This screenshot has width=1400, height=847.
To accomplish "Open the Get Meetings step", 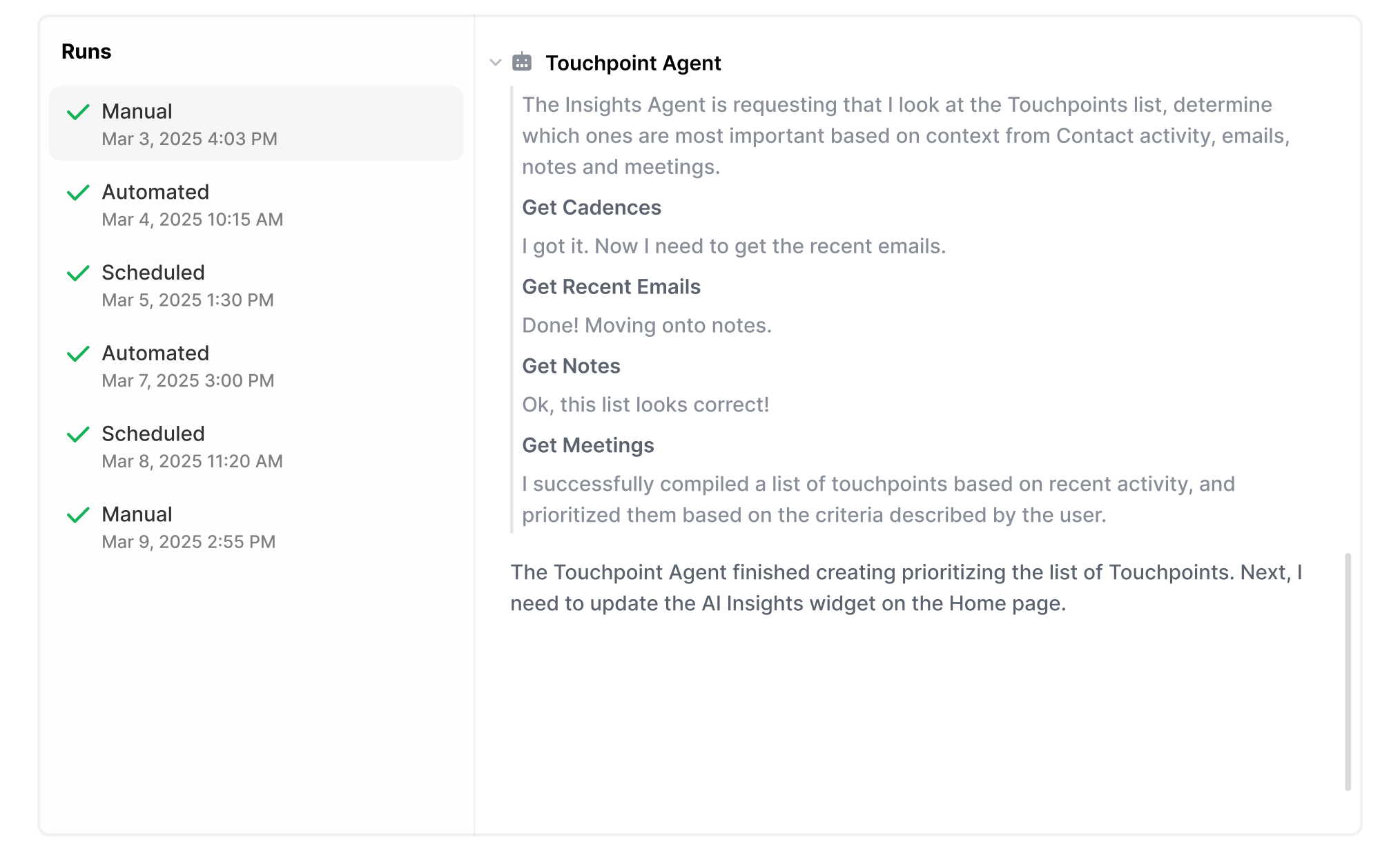I will (x=587, y=446).
